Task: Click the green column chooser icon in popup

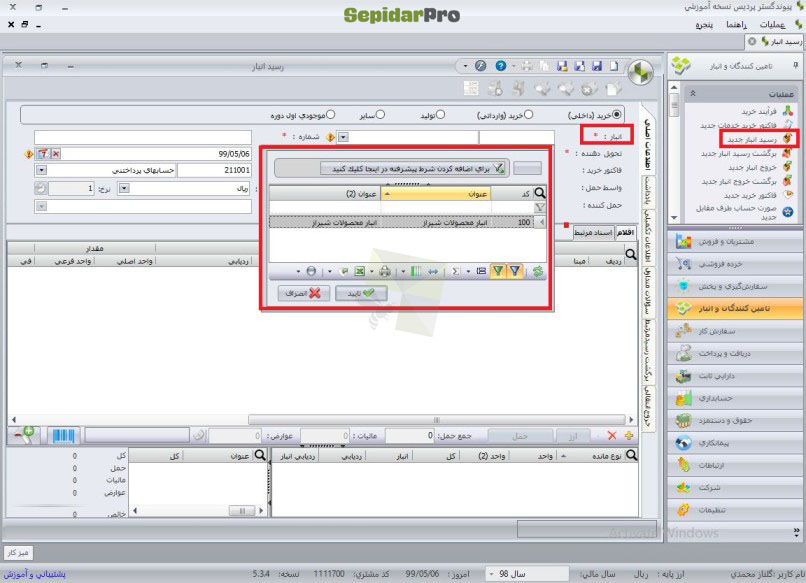Action: 416,271
